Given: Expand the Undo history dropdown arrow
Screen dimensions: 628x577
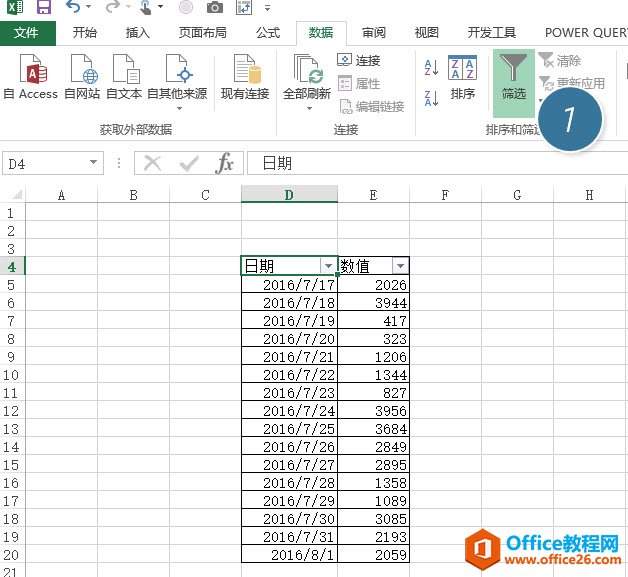Looking at the screenshot, I should coord(89,6).
